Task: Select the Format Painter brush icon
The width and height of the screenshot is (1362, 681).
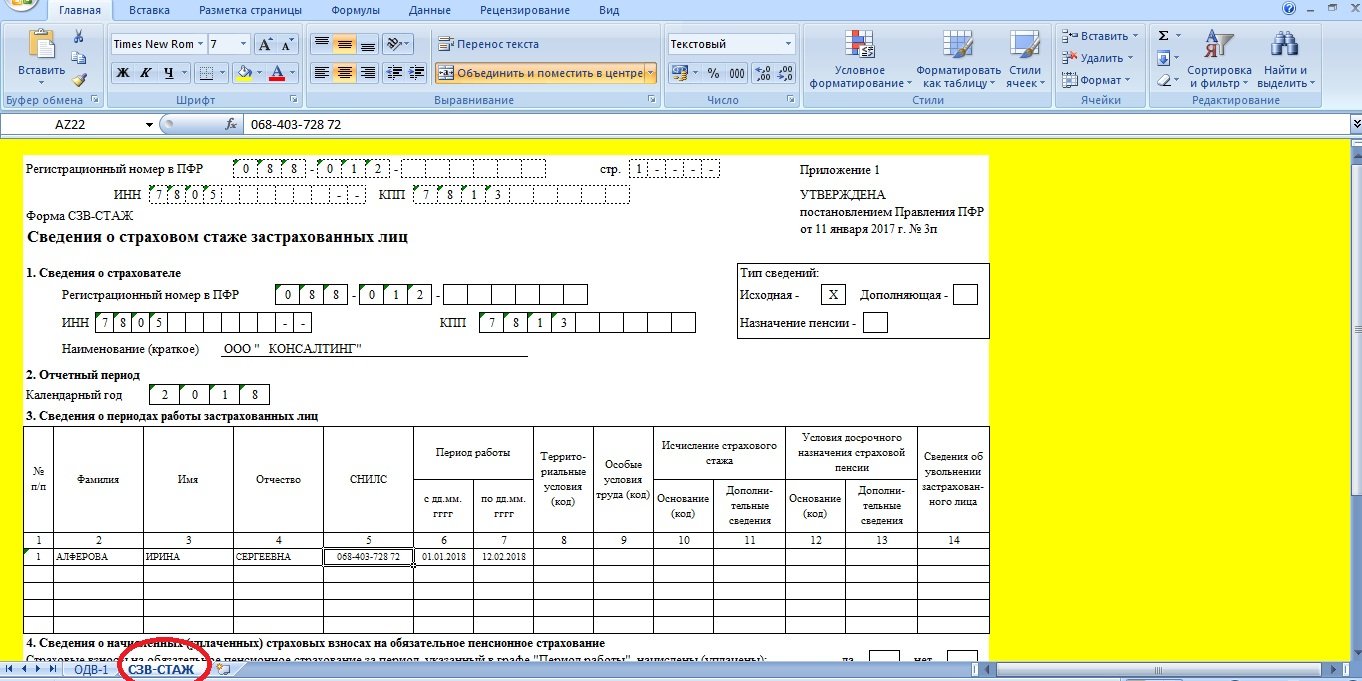Action: coord(79,80)
